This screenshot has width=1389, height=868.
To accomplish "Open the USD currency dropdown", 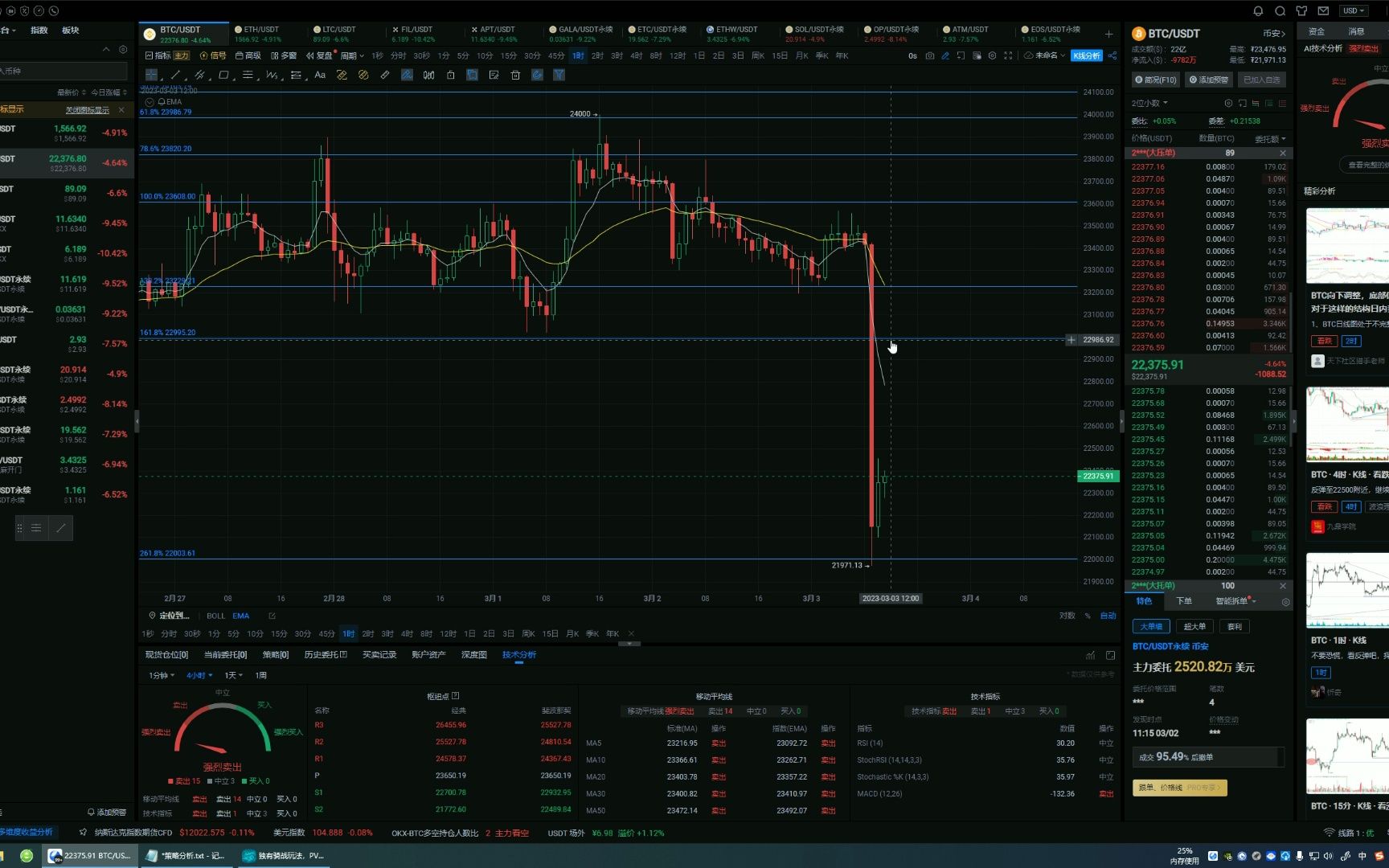I will 1354,10.
